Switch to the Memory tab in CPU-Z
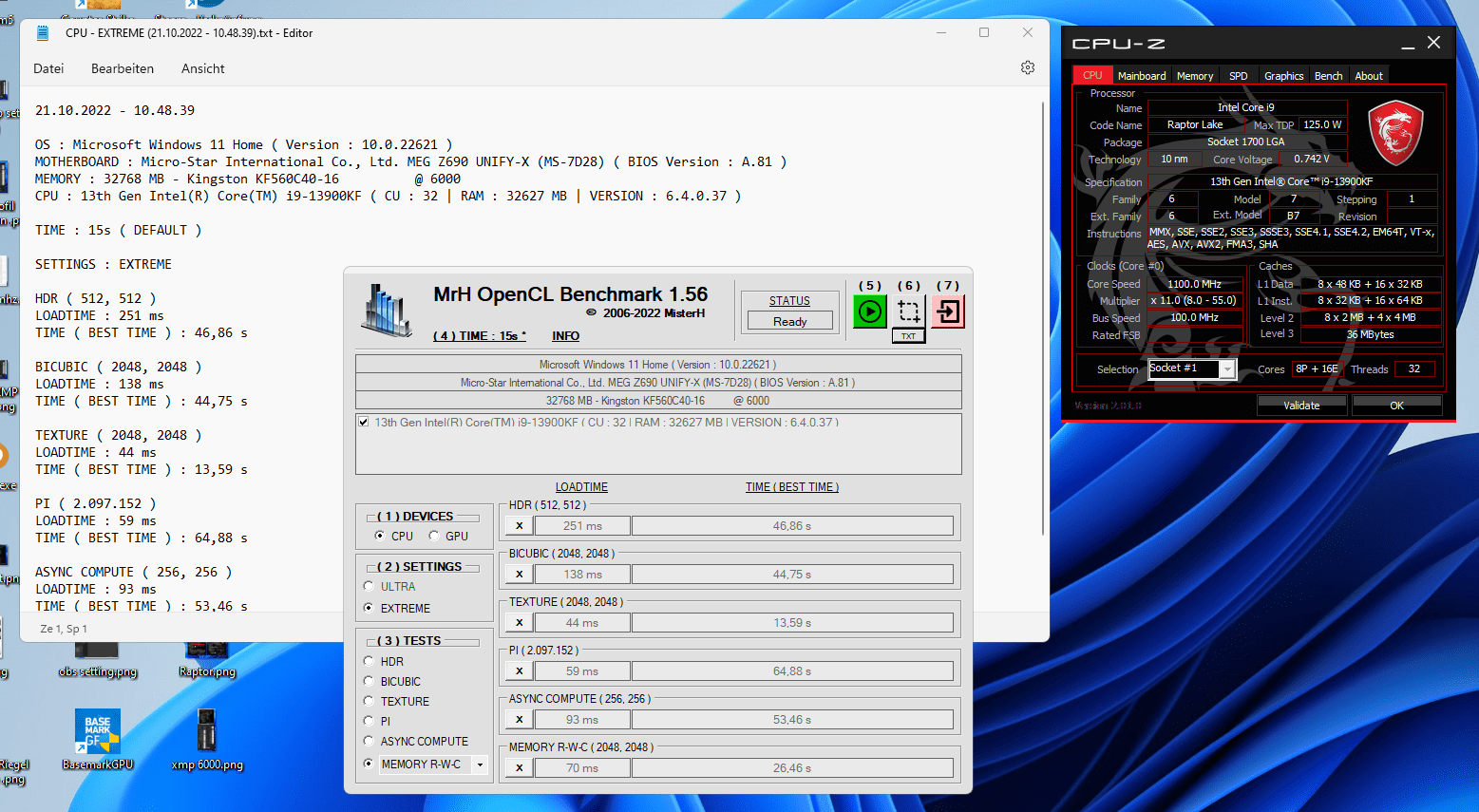The width and height of the screenshot is (1479, 812). pos(1195,76)
